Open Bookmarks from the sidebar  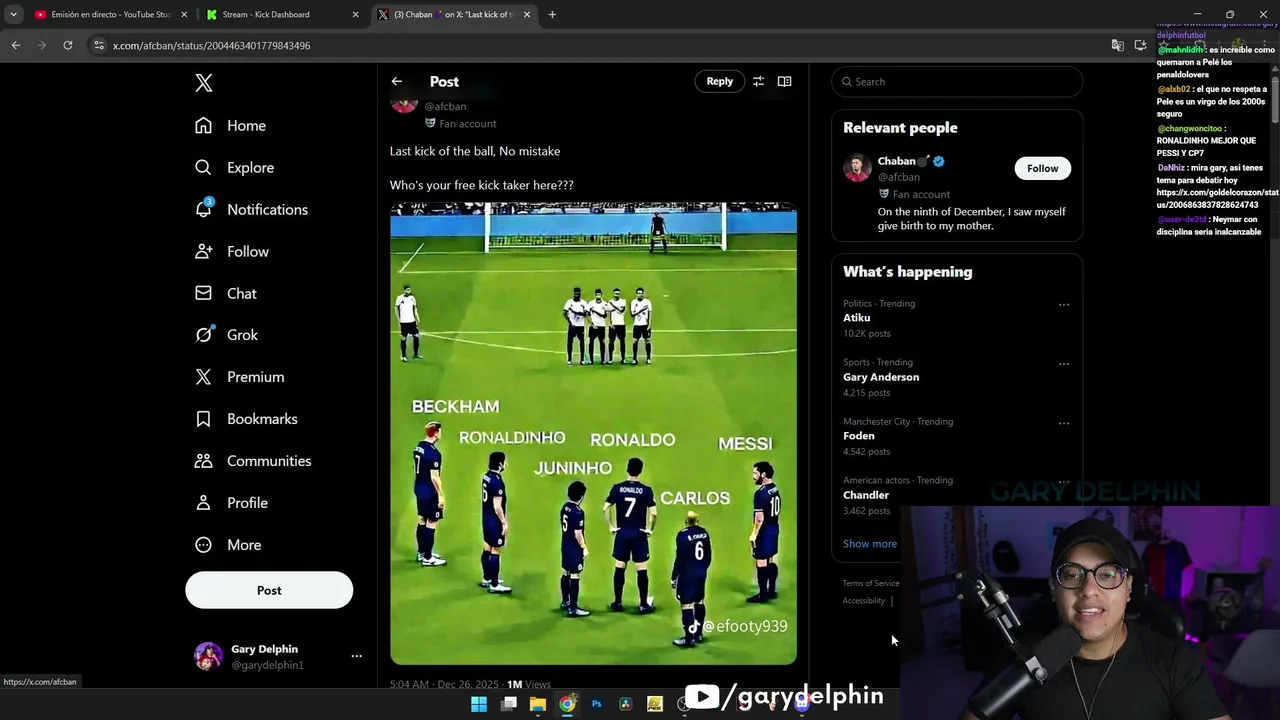(246, 419)
